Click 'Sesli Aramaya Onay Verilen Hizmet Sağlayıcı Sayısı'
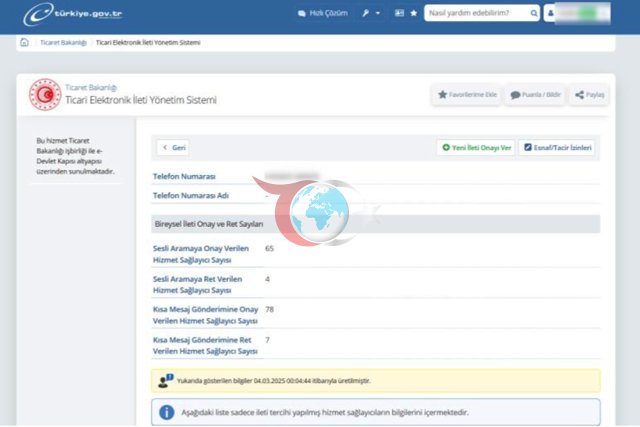Screen dimensions: 640x427 point(200,254)
